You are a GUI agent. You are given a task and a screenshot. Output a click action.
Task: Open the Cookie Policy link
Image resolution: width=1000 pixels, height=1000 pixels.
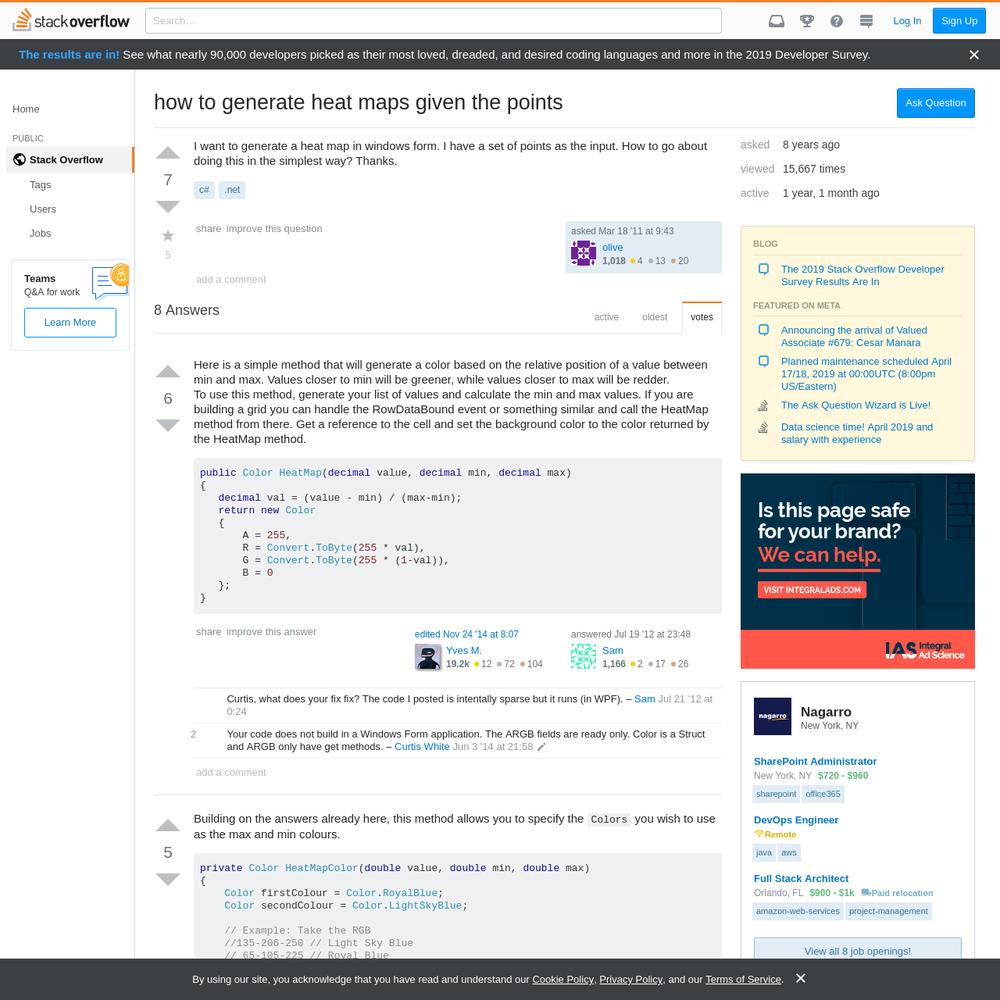pos(562,980)
